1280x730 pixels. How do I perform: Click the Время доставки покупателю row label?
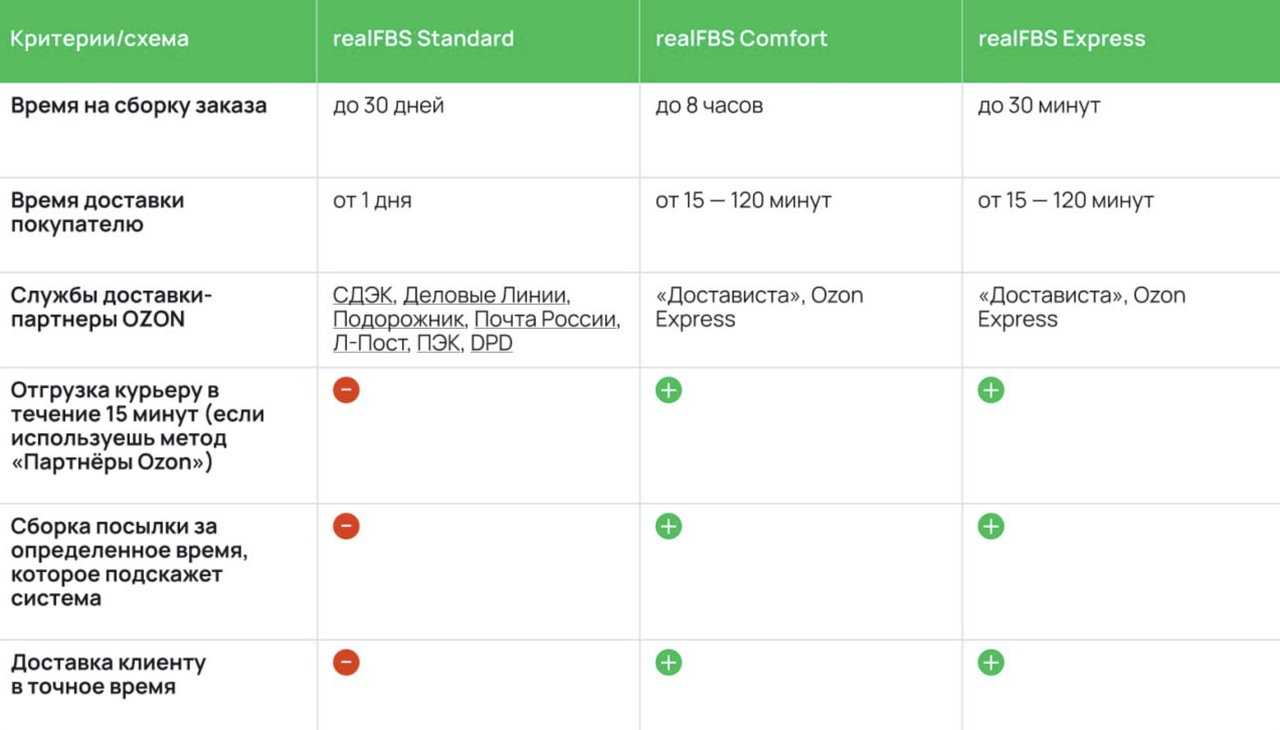coord(98,212)
